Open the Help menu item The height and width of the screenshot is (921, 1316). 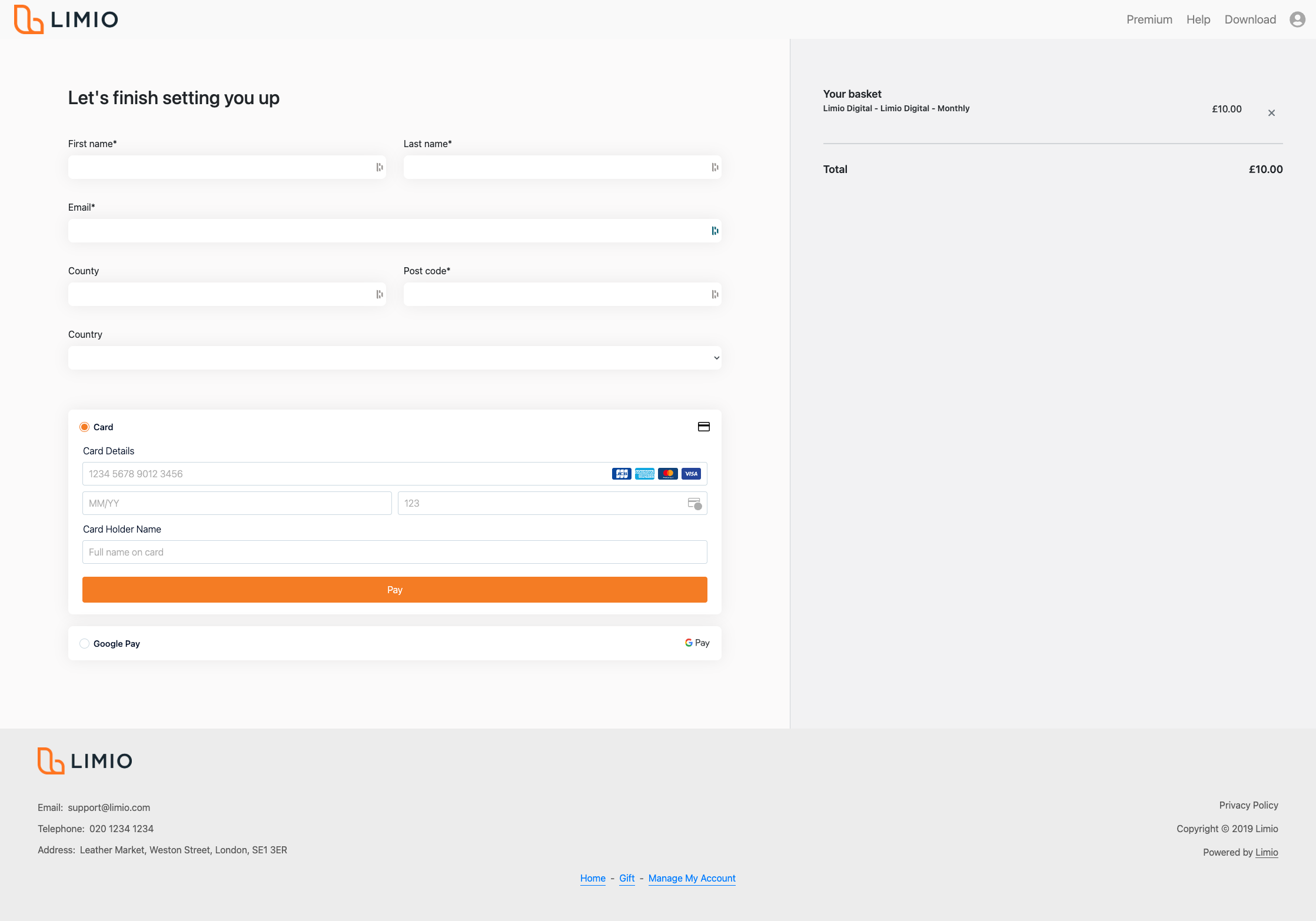(x=1198, y=19)
